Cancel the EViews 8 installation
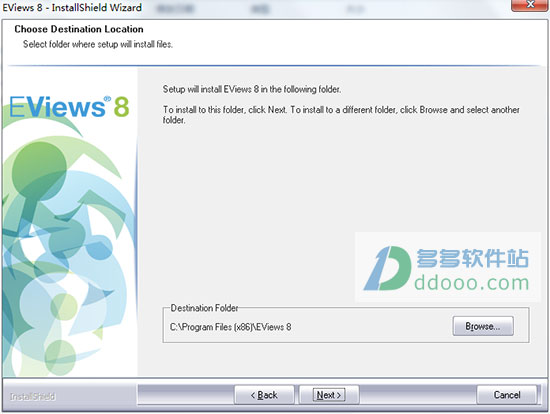The image size is (550, 414). (507, 395)
